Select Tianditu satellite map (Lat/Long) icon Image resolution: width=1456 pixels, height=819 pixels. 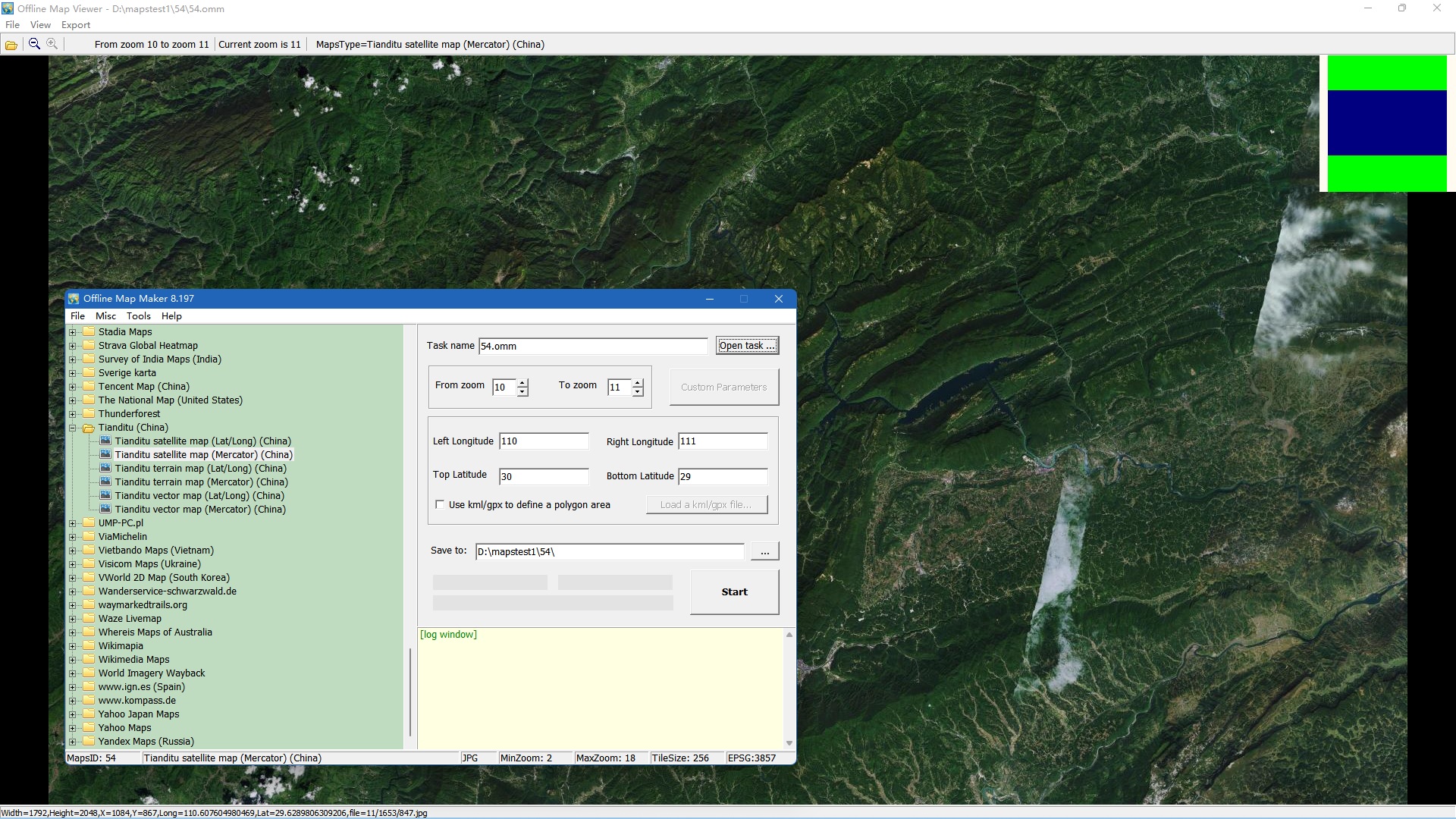(x=105, y=441)
